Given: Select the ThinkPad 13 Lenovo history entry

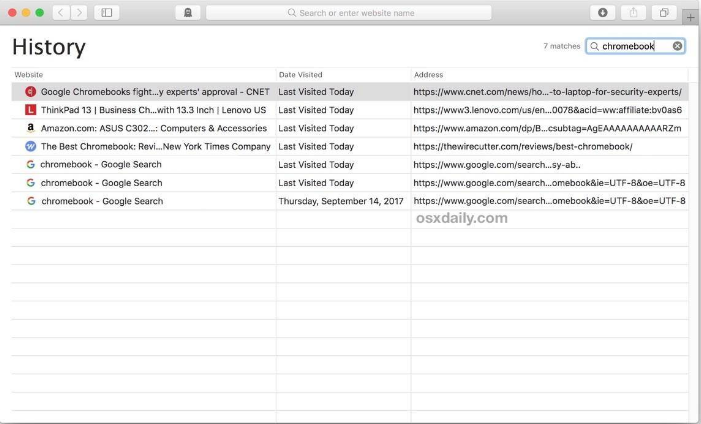Looking at the screenshot, I should click(153, 110).
